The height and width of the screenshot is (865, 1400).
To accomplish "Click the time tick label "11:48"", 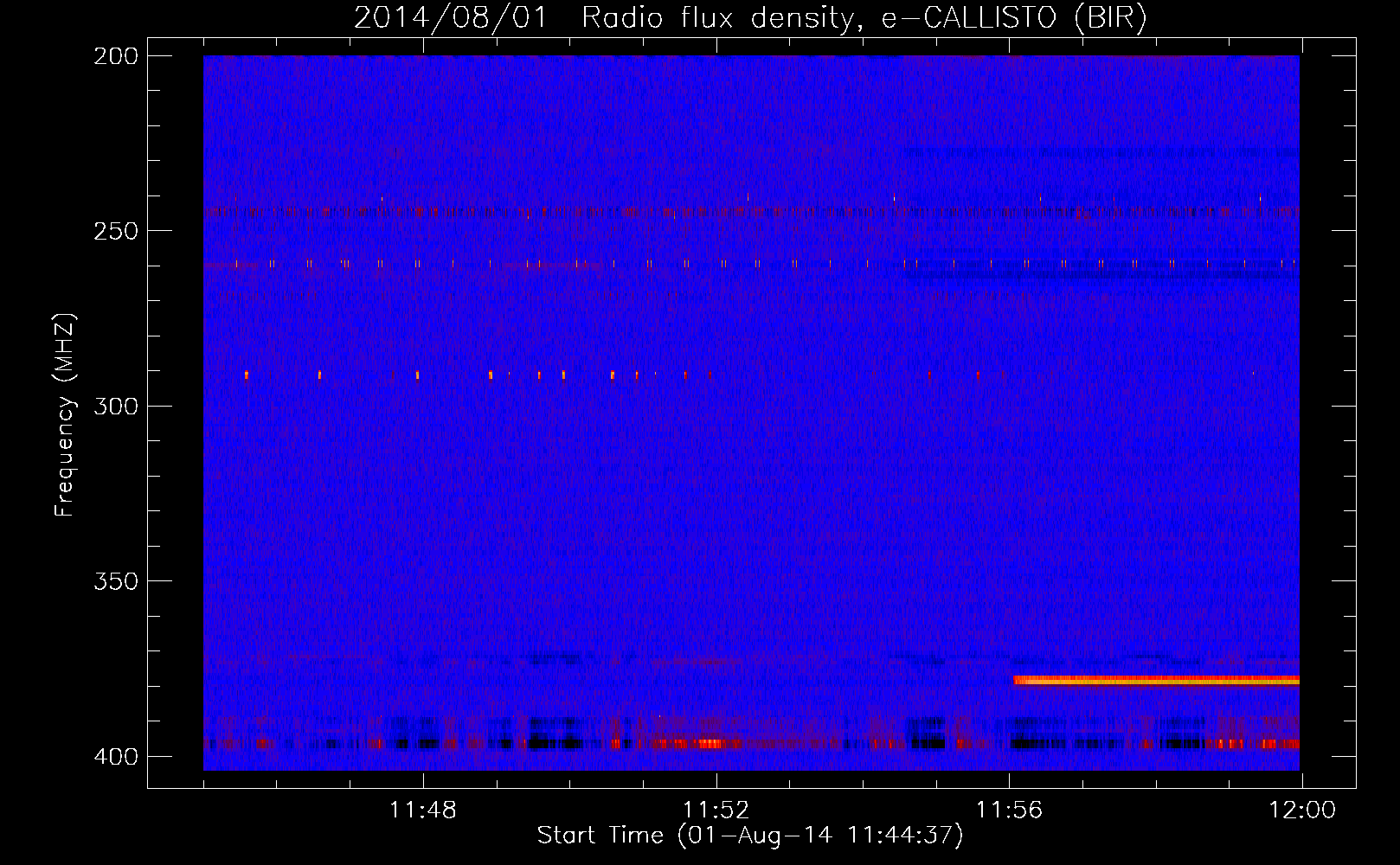I will (x=423, y=811).
